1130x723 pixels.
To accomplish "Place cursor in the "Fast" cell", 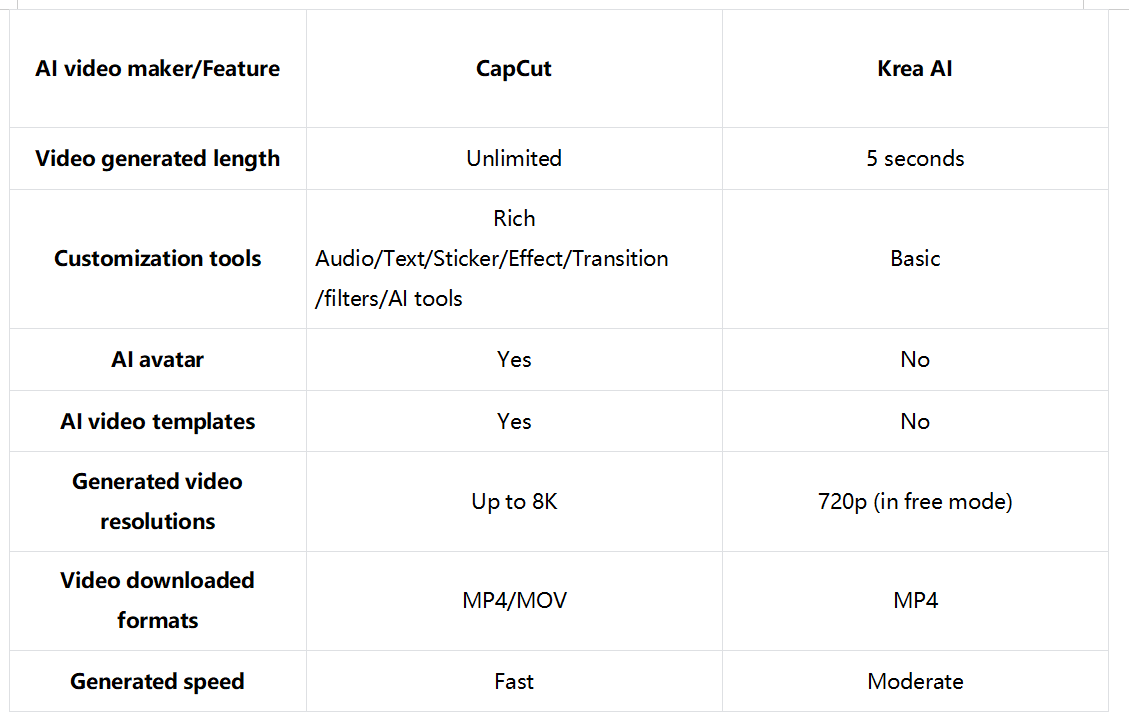I will click(514, 682).
